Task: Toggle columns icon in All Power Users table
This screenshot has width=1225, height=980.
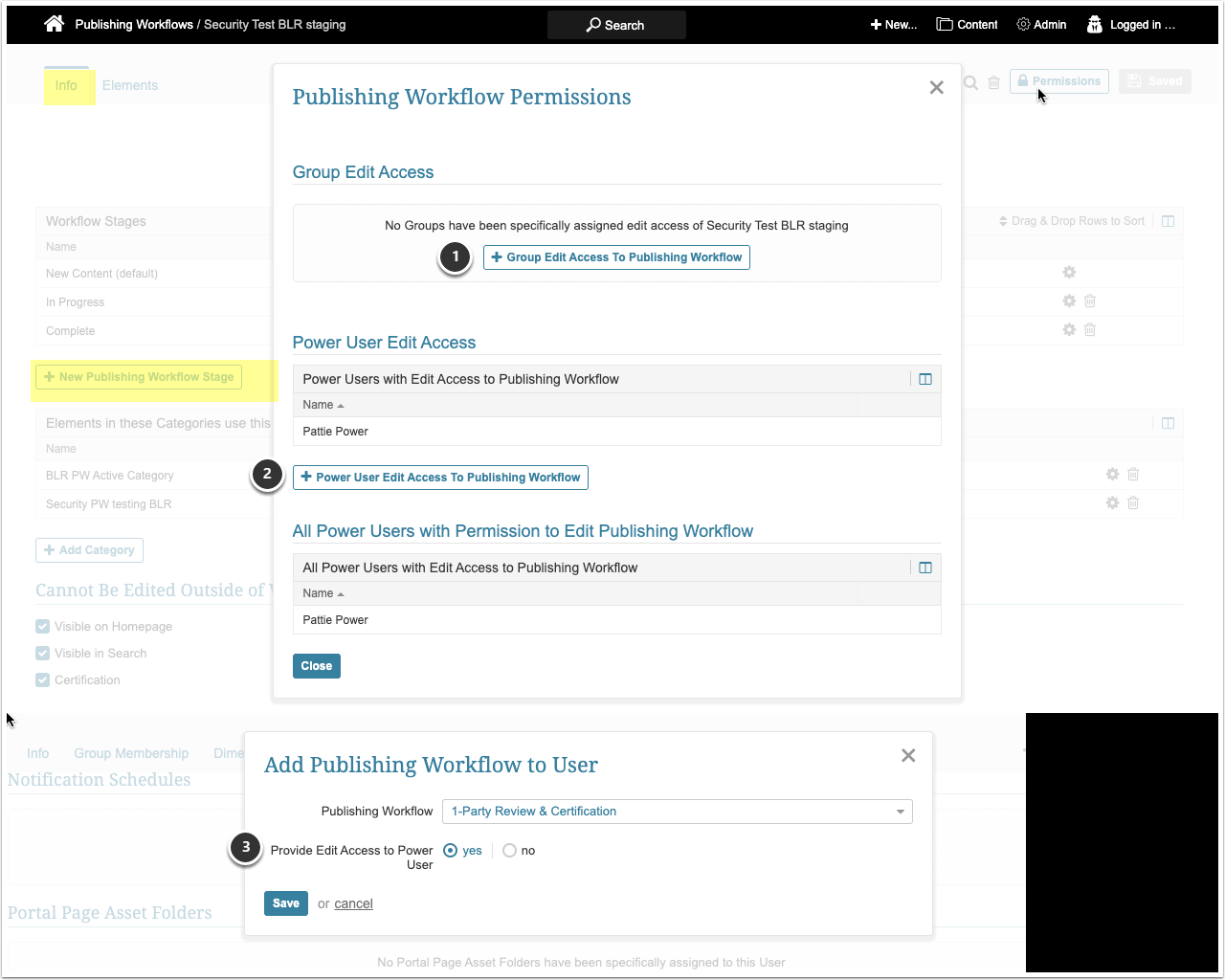Action: point(925,568)
